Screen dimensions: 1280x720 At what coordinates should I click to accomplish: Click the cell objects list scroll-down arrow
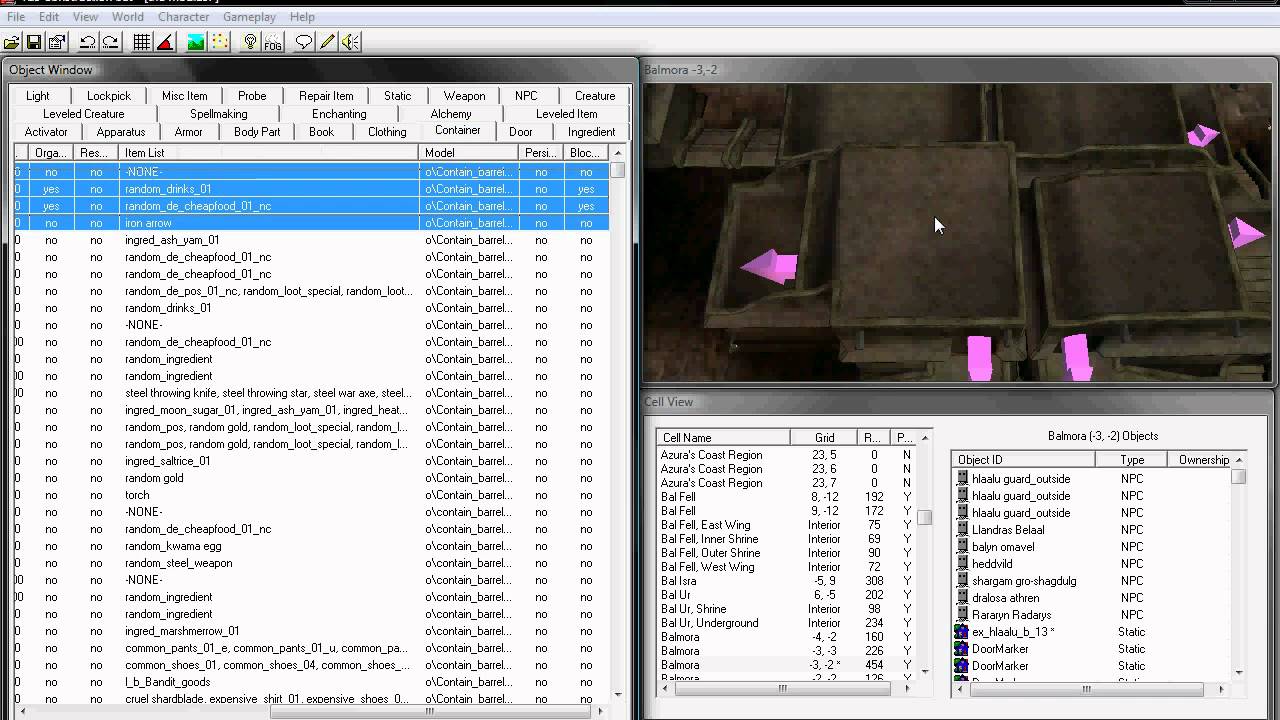(1239, 672)
